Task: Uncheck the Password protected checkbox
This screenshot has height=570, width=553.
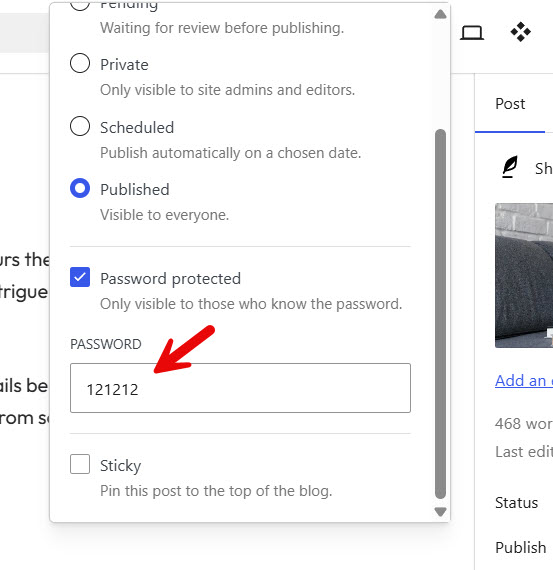Action: click(x=80, y=277)
